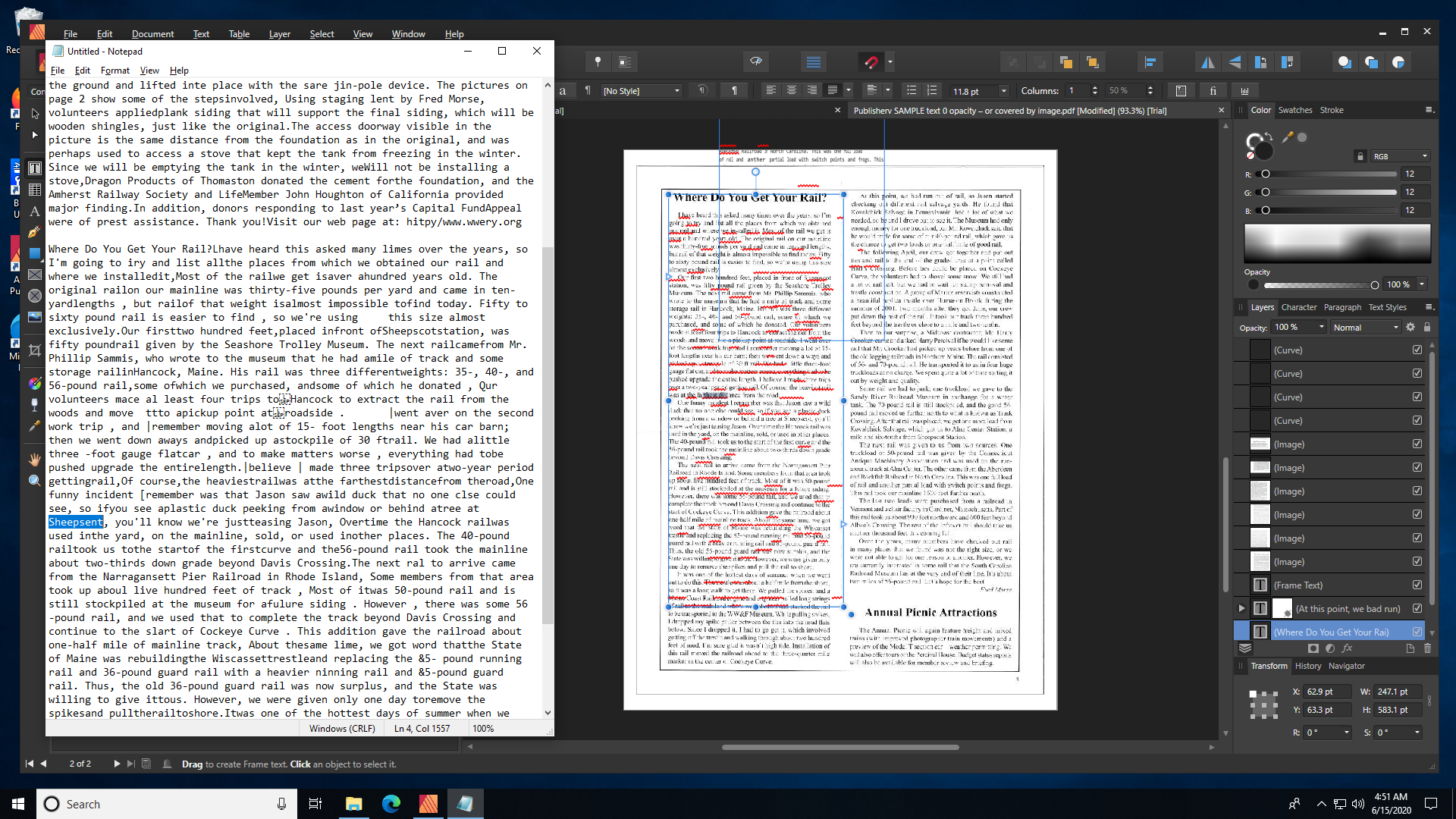1456x819 pixels.
Task: Click Flip Horizontal toolbar icon
Action: (1207, 62)
